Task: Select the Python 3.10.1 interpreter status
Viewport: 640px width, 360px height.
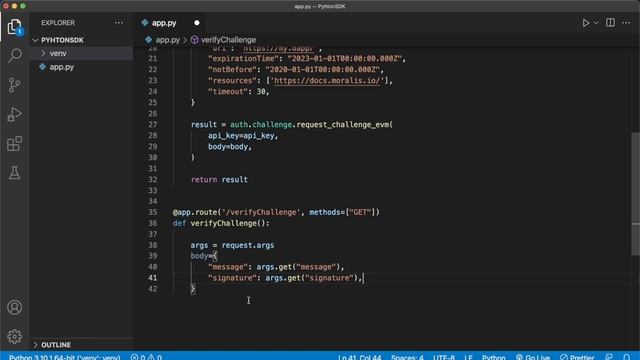Action: tap(64, 357)
